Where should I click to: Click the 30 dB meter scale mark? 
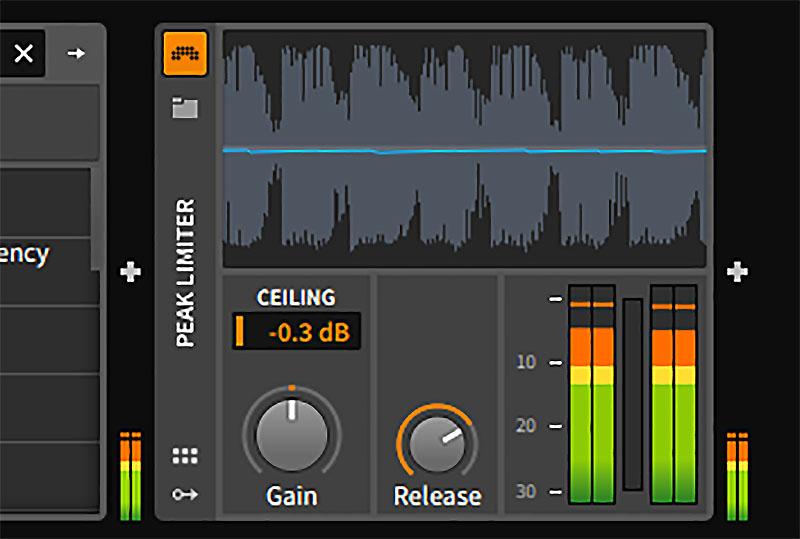point(526,492)
